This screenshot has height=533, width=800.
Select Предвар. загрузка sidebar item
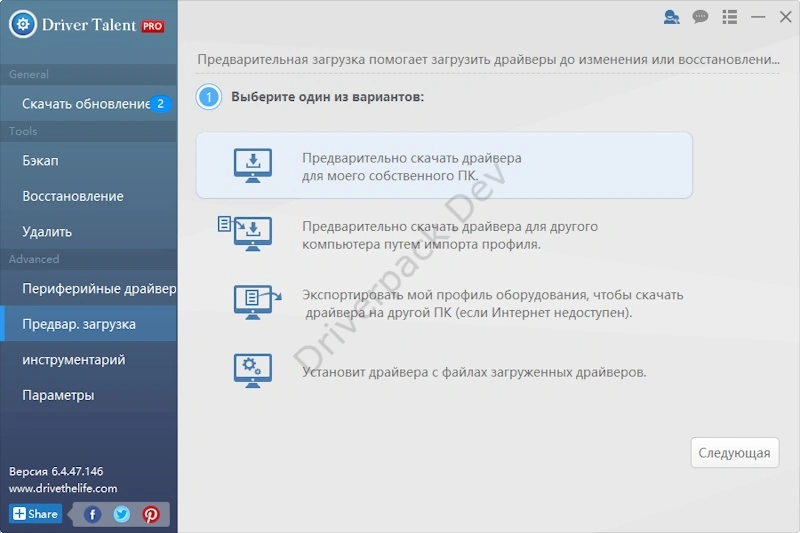click(89, 324)
